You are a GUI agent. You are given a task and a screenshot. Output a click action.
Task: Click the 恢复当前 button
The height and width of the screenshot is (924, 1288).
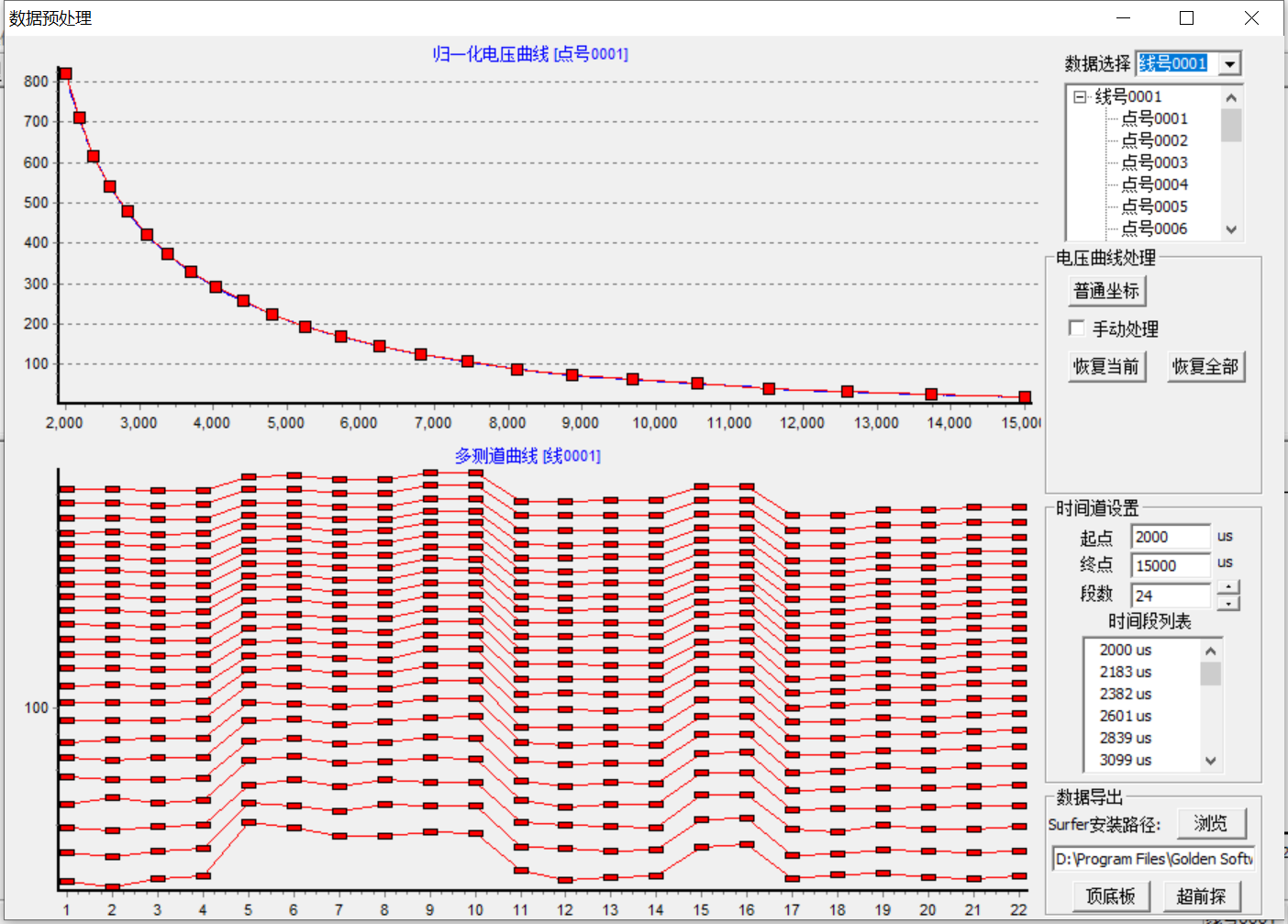(x=1106, y=366)
